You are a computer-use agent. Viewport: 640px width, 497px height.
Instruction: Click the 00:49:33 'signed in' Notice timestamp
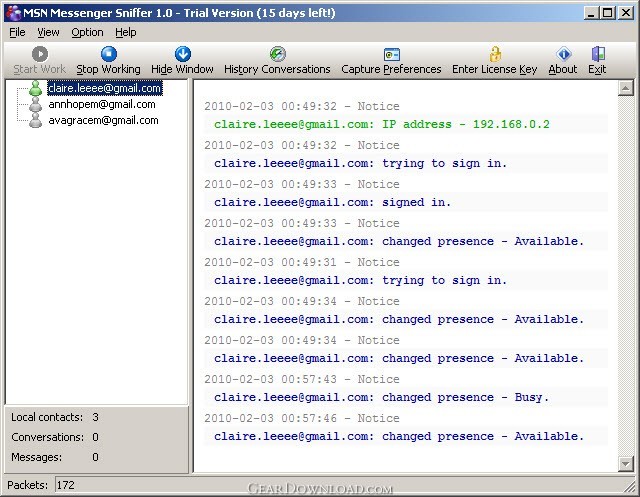pyautogui.click(x=302, y=184)
